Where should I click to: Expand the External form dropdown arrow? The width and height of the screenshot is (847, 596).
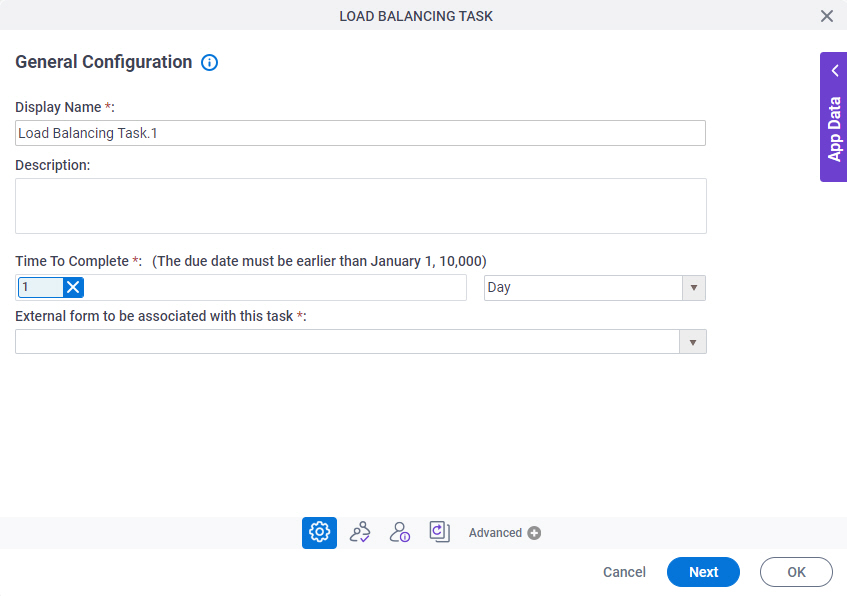tap(693, 342)
